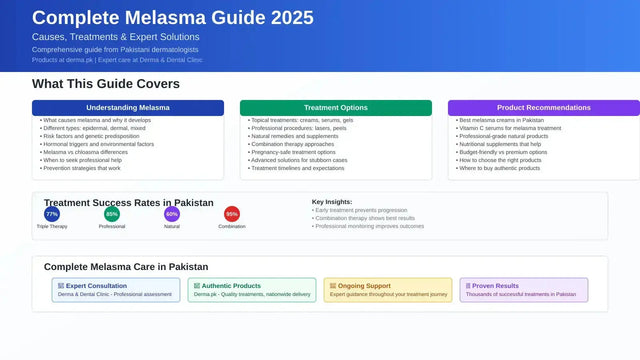Click the 'Combination' label under 95%

click(232, 227)
